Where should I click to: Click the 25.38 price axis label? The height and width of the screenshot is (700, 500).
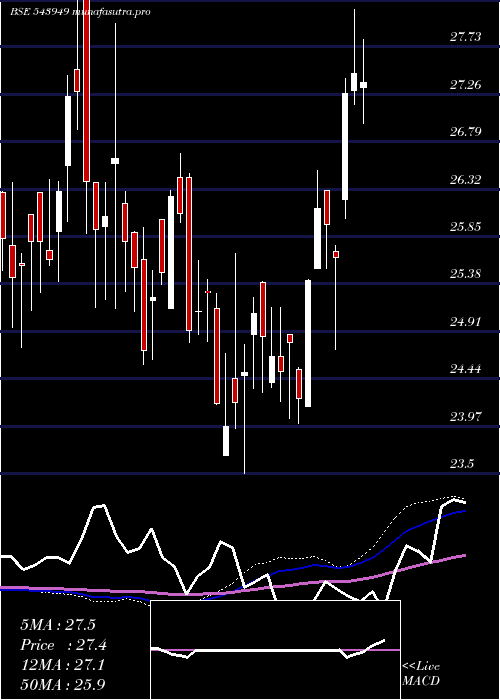(x=465, y=274)
